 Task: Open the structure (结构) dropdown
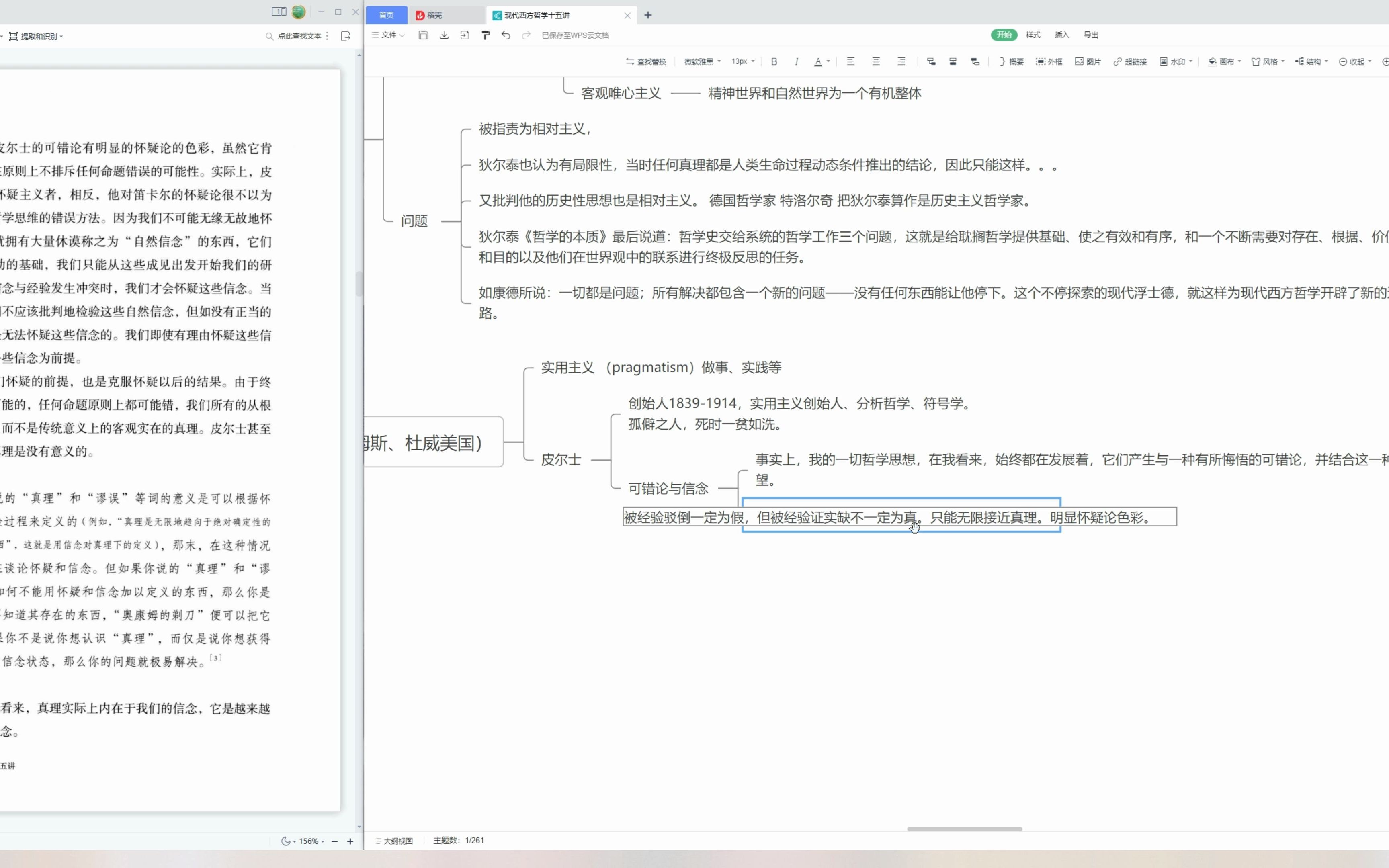pos(1311,61)
